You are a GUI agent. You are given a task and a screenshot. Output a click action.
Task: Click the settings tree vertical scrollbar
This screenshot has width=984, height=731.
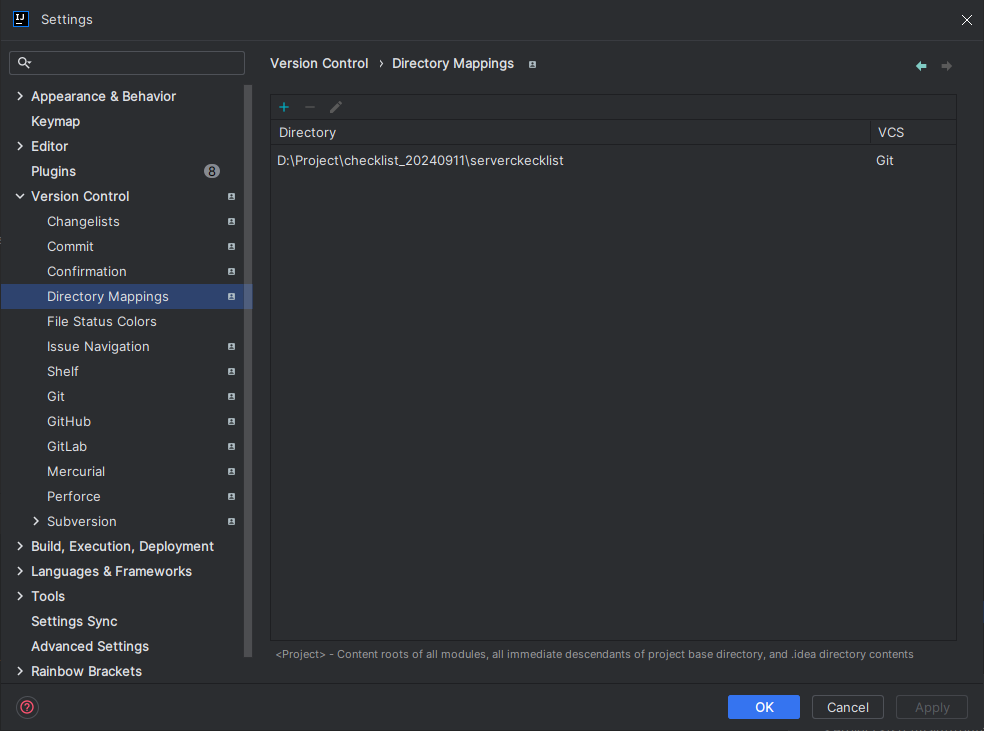(248, 370)
